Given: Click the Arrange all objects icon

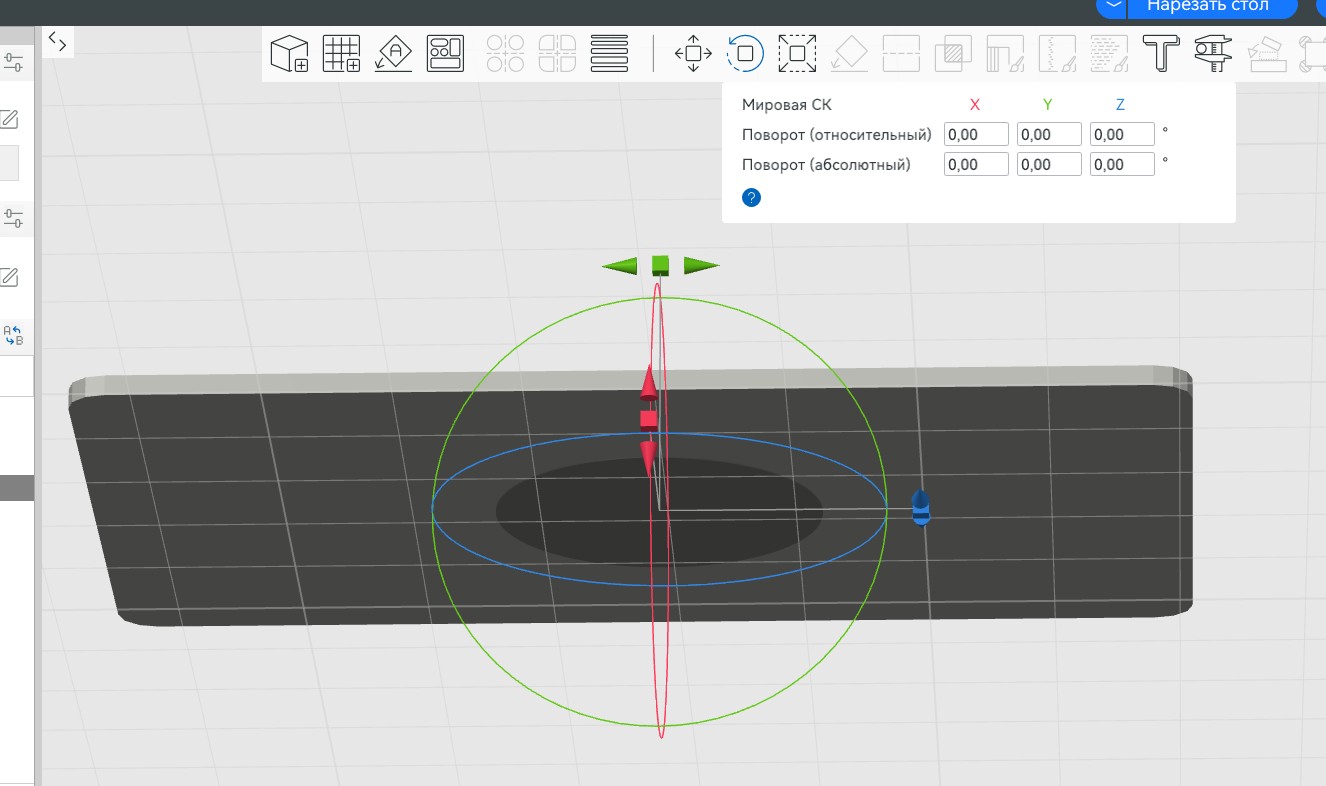Looking at the screenshot, I should point(445,53).
